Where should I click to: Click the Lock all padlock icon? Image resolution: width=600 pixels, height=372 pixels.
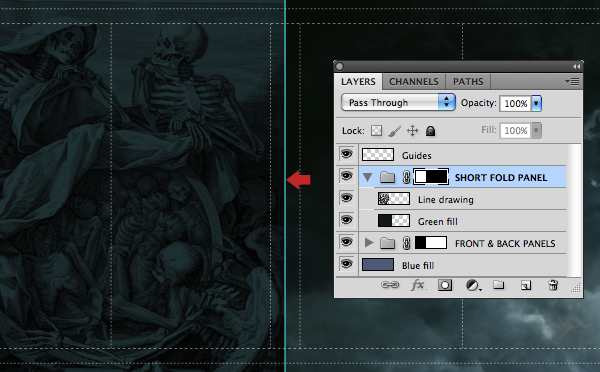pyautogui.click(x=430, y=131)
